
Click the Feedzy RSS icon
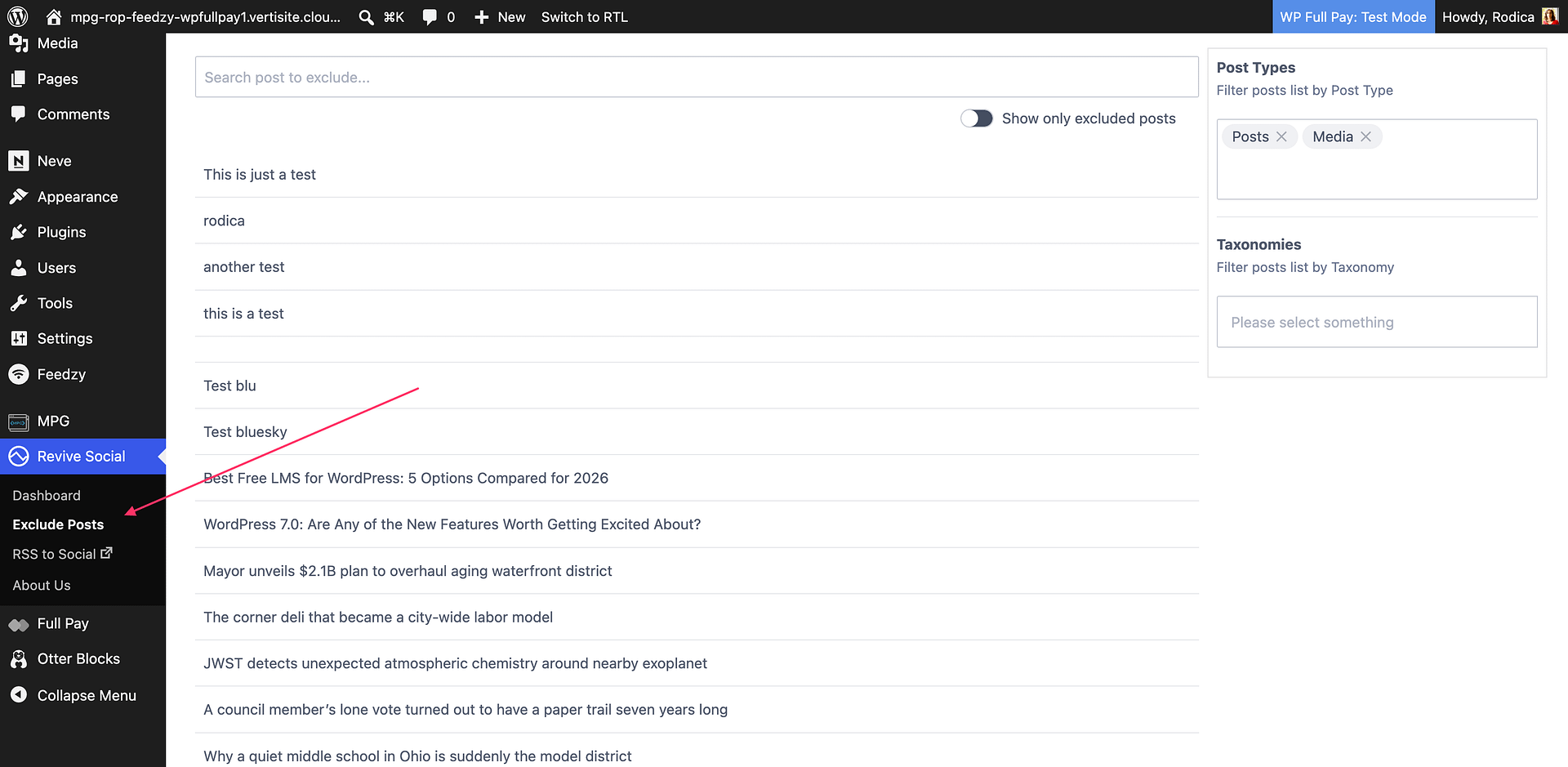click(19, 374)
